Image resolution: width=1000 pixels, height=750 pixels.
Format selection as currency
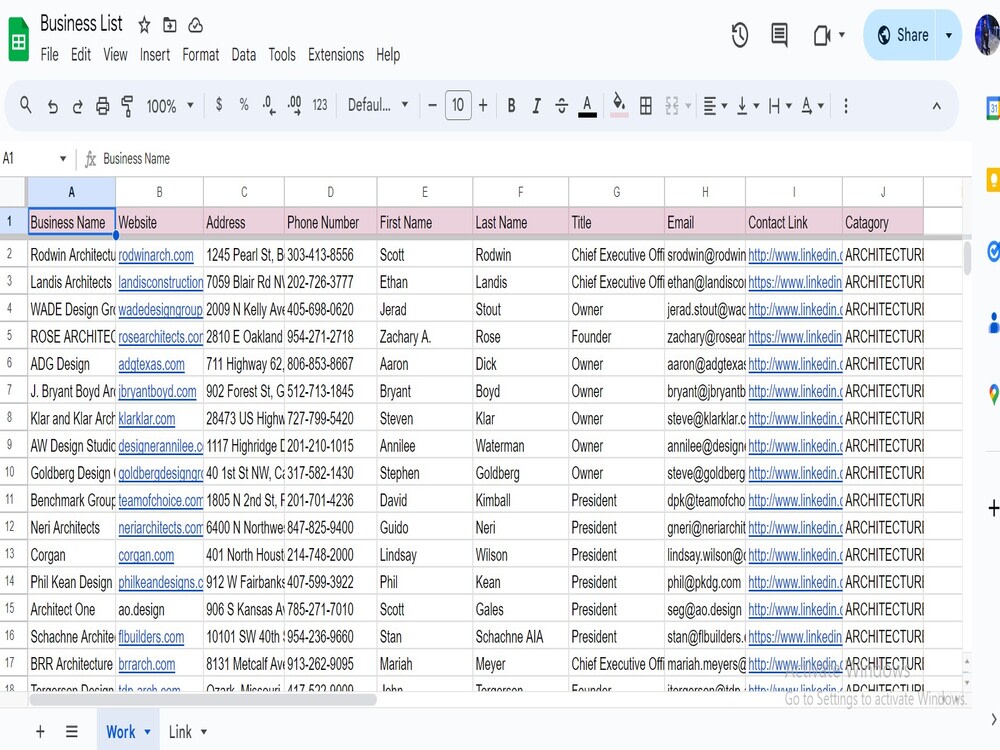pyautogui.click(x=219, y=104)
